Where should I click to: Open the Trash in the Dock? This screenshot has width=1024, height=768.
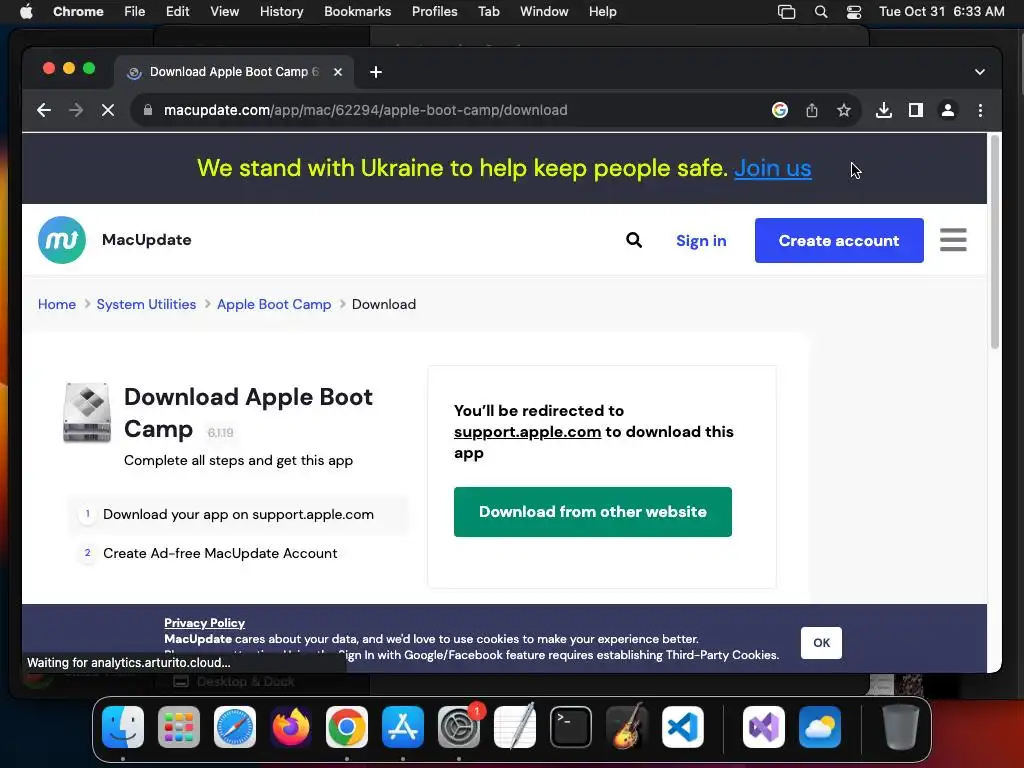tap(901, 727)
